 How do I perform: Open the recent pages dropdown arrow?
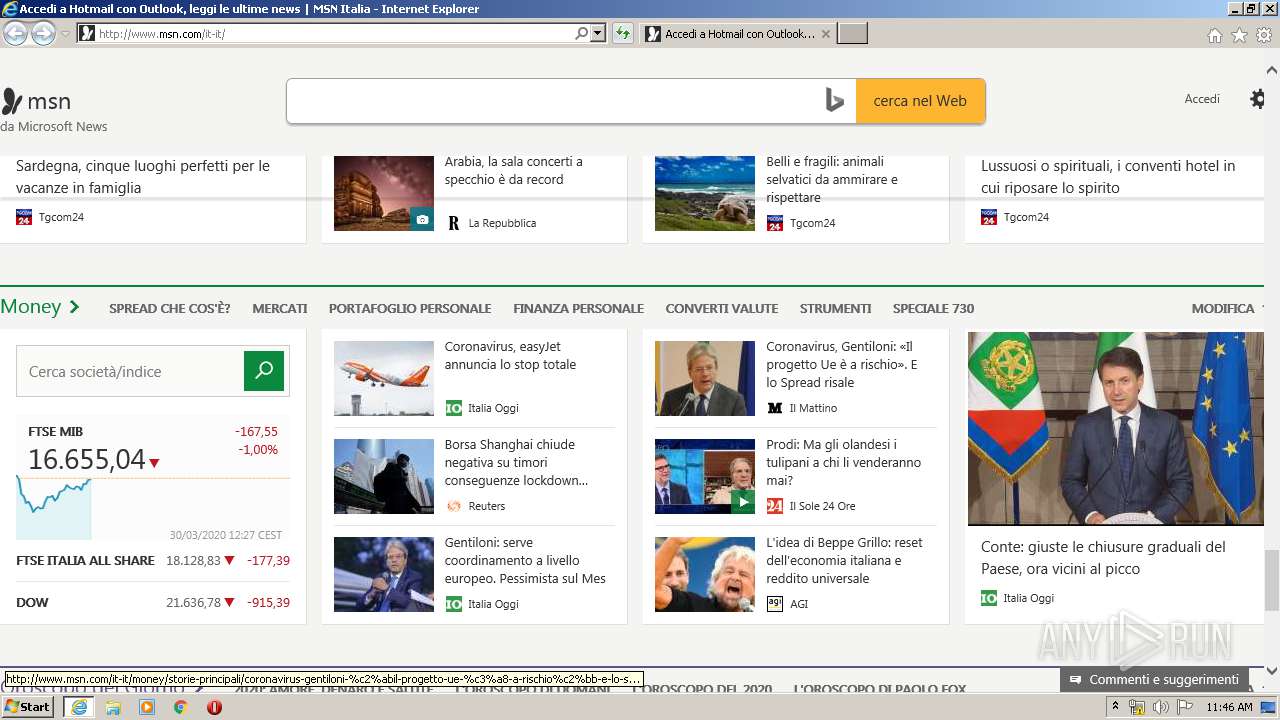coord(65,34)
